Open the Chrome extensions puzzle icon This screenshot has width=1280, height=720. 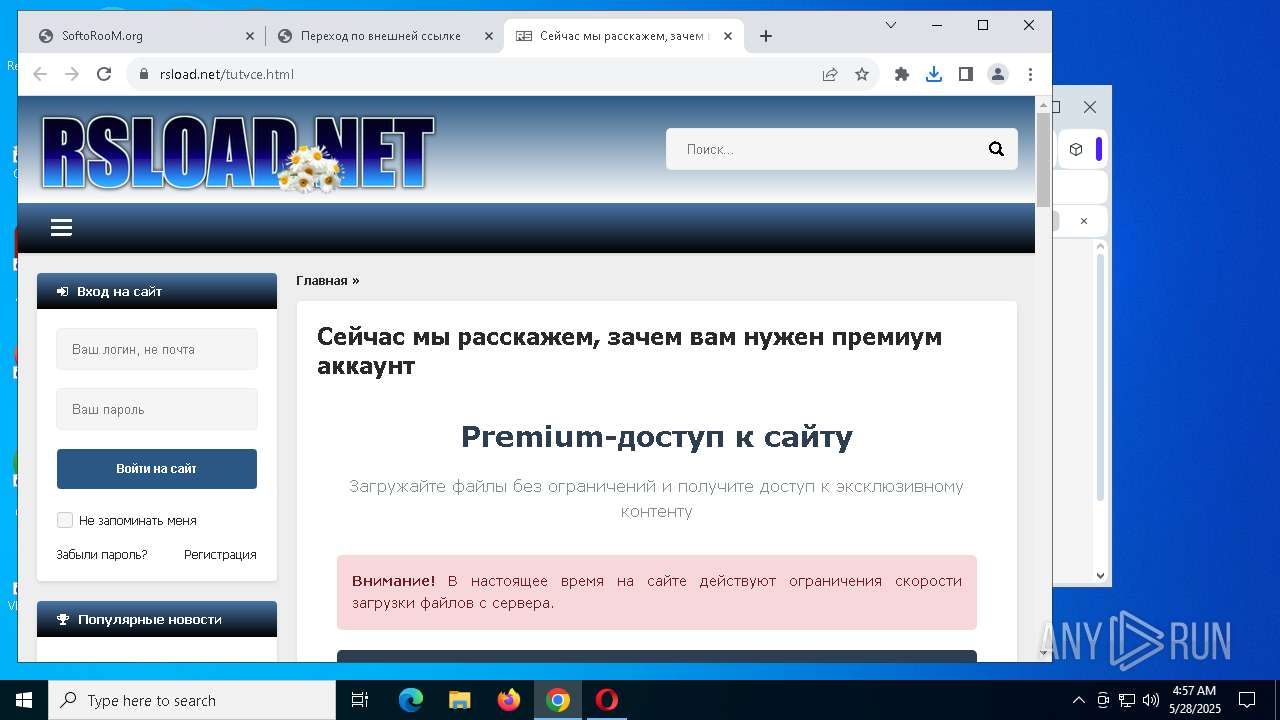[x=902, y=74]
